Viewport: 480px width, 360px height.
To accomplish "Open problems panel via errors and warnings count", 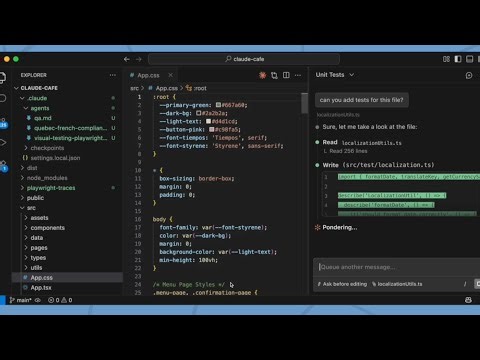I will tap(60, 300).
